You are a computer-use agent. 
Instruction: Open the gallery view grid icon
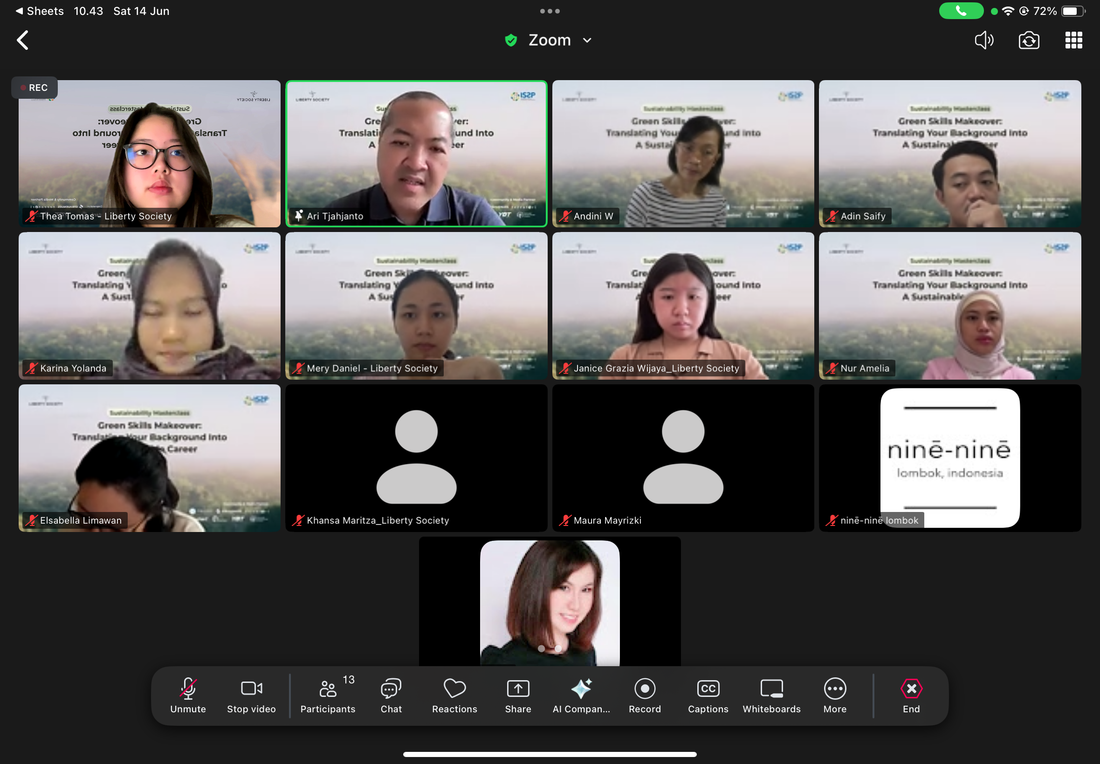point(1073,40)
